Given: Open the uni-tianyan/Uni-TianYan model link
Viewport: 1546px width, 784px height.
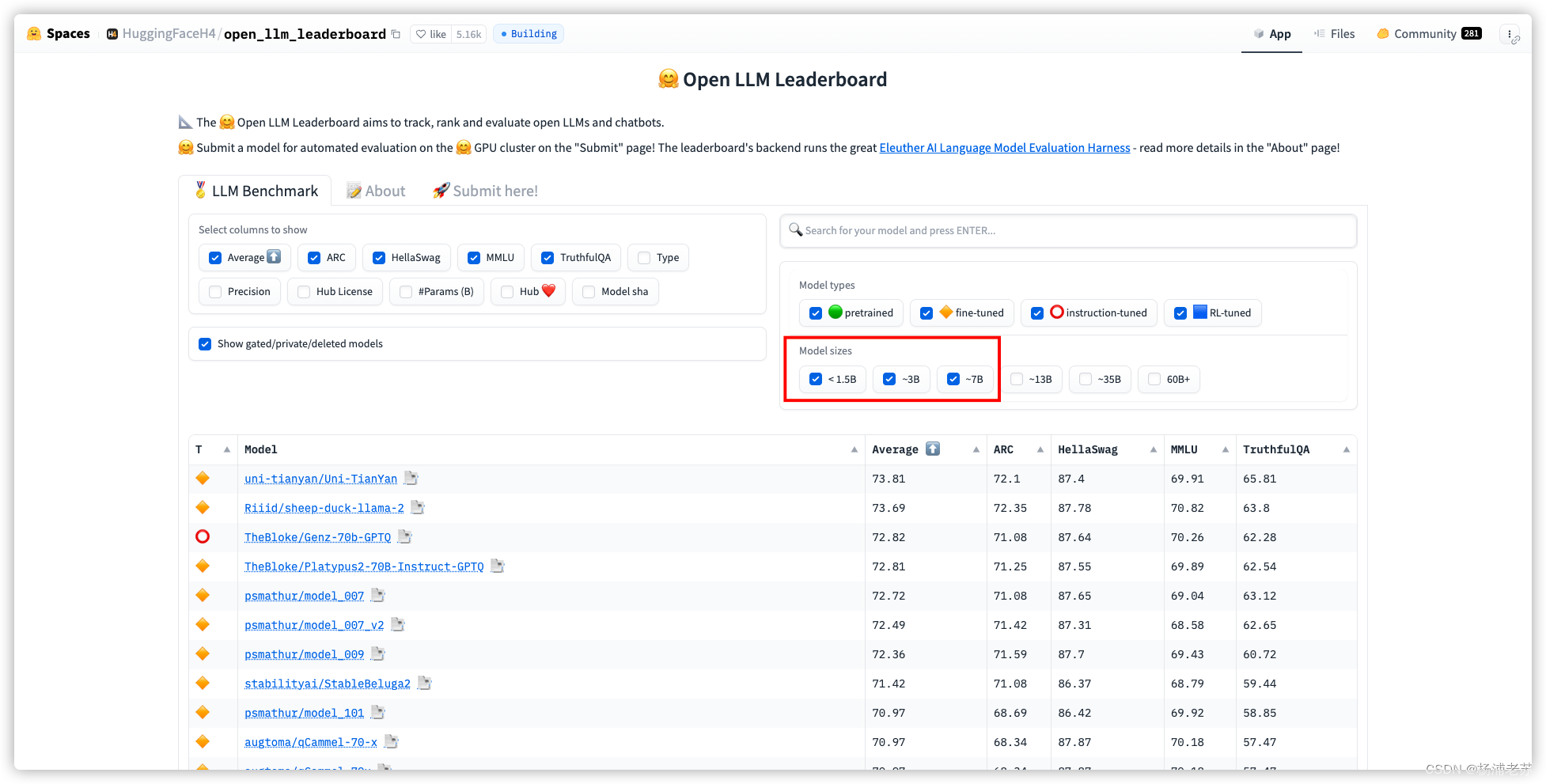Looking at the screenshot, I should point(321,479).
